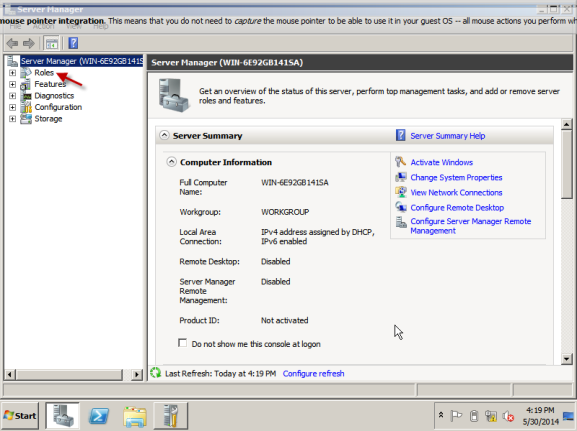Click Configure refresh link
The width and height of the screenshot is (577, 431).
(314, 374)
